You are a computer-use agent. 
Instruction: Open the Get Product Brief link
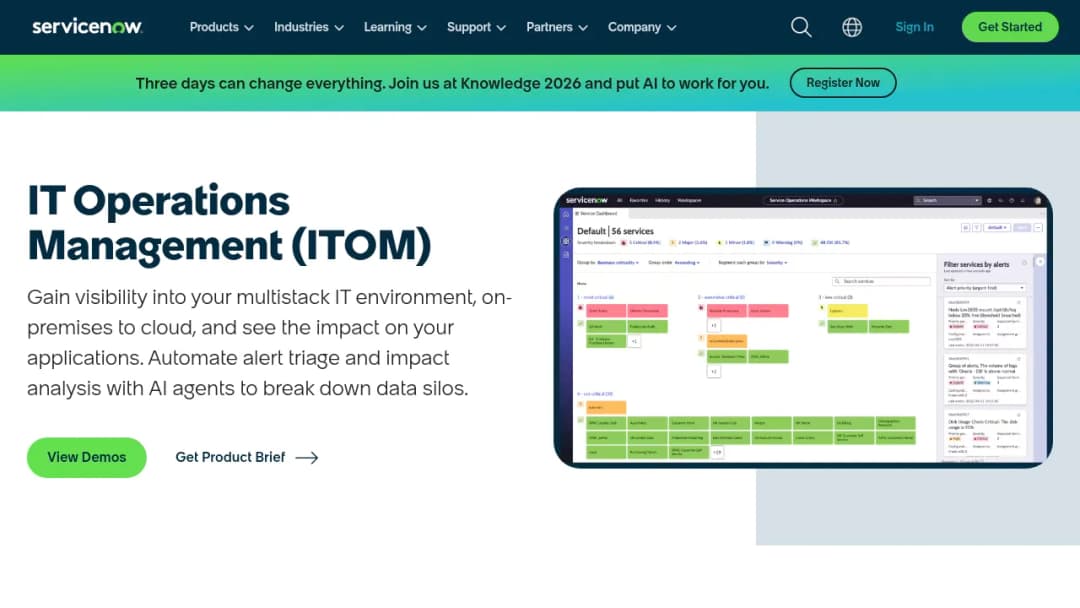(x=247, y=457)
